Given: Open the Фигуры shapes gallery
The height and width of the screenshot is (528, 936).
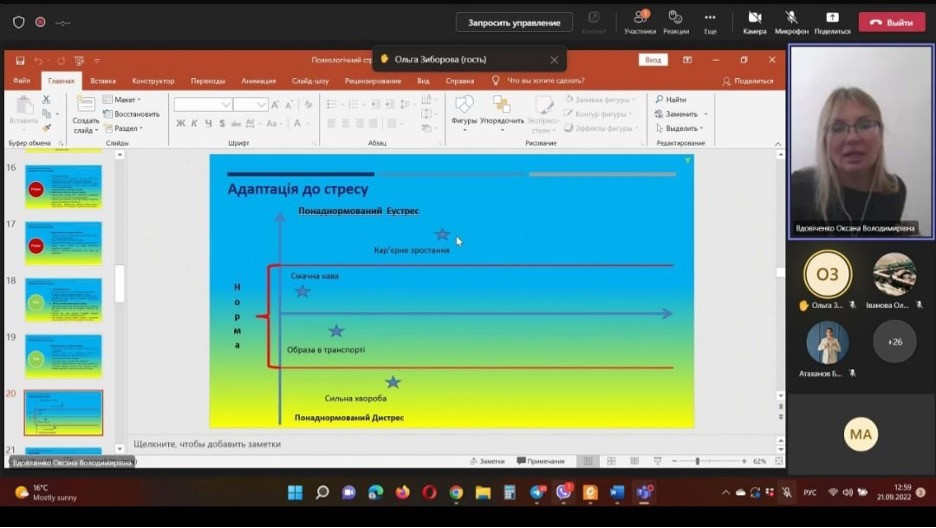Looking at the screenshot, I should click(464, 112).
